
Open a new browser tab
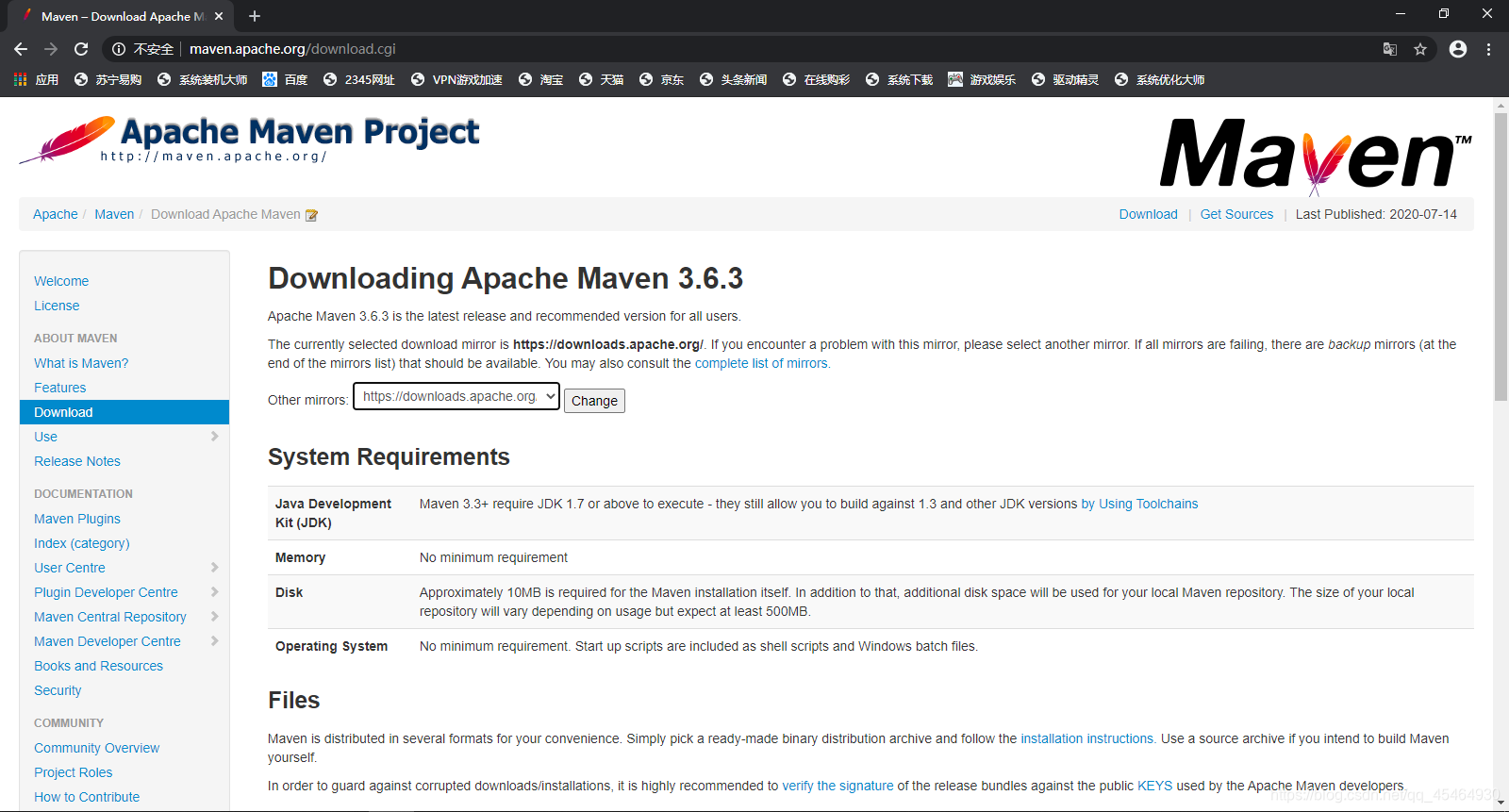[x=255, y=16]
